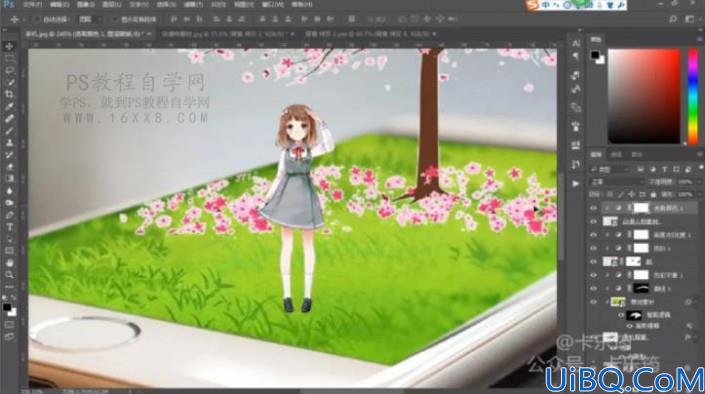Toggle visibility of second layer from top

pyautogui.click(x=593, y=222)
